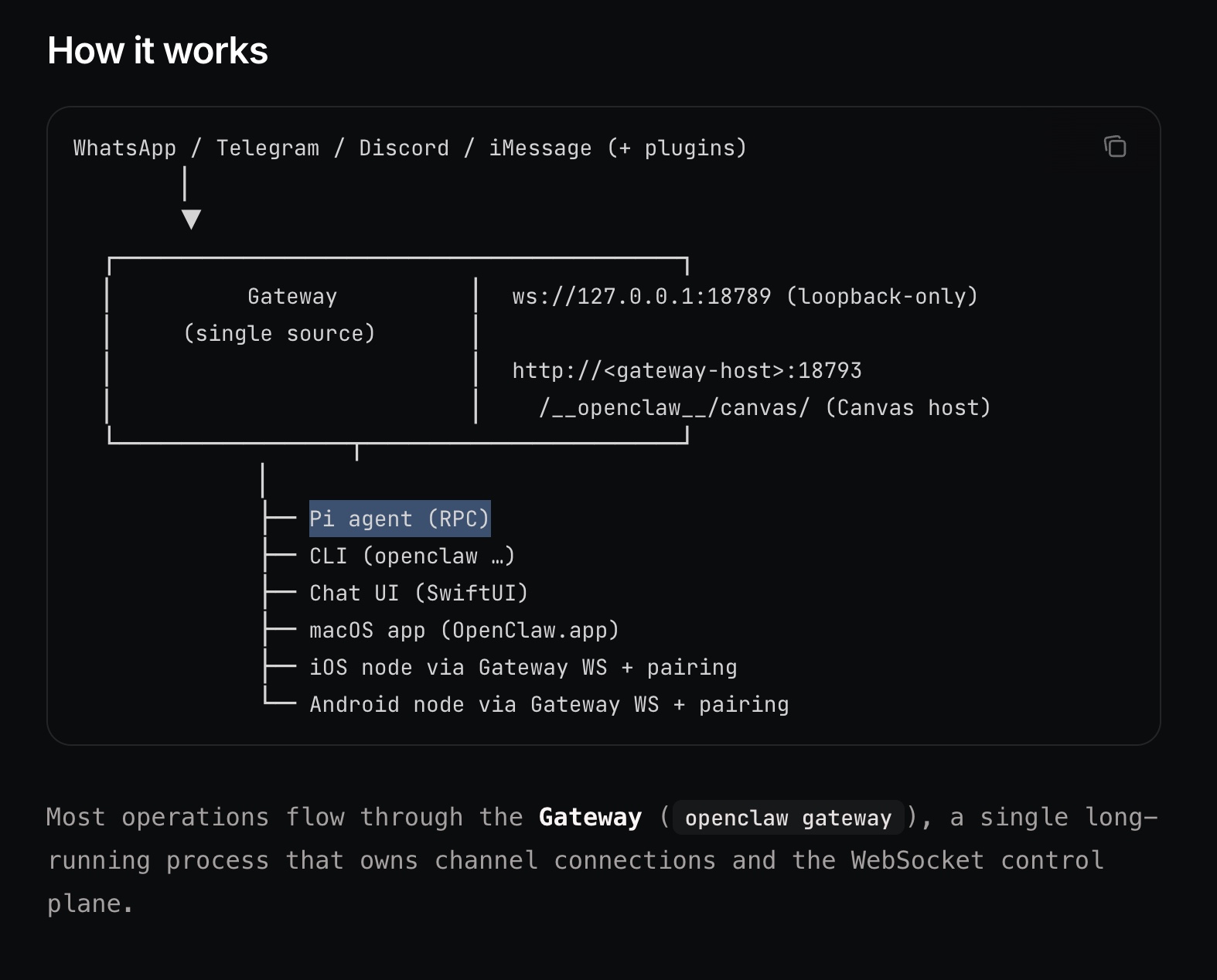Viewport: 1217px width, 980px height.
Task: Click the 'CLI (openclaw …)' tree row
Action: [412, 556]
